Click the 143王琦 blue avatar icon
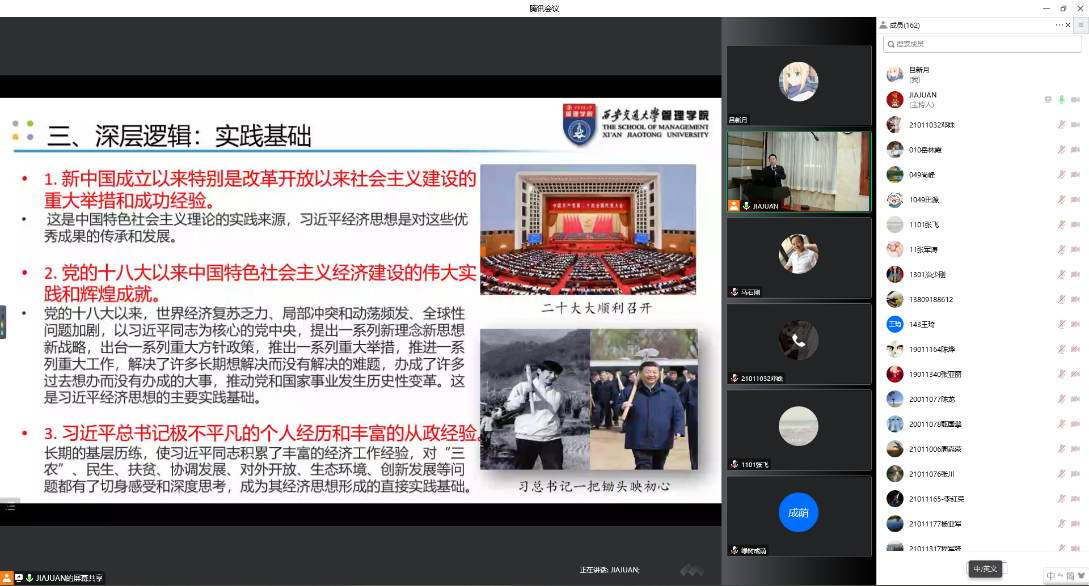 point(894,324)
